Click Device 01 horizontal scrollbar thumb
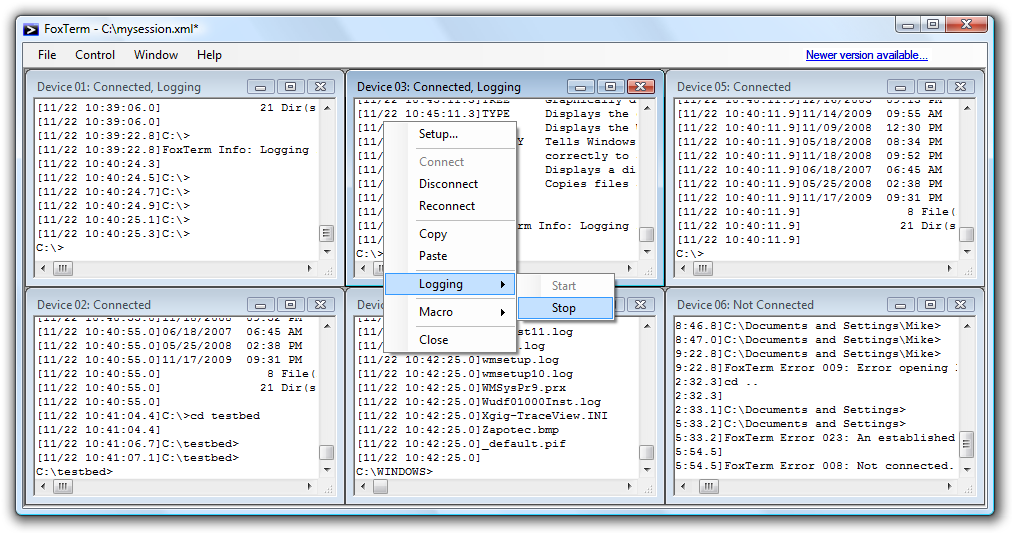This screenshot has width=1012, height=533. [x=63, y=268]
